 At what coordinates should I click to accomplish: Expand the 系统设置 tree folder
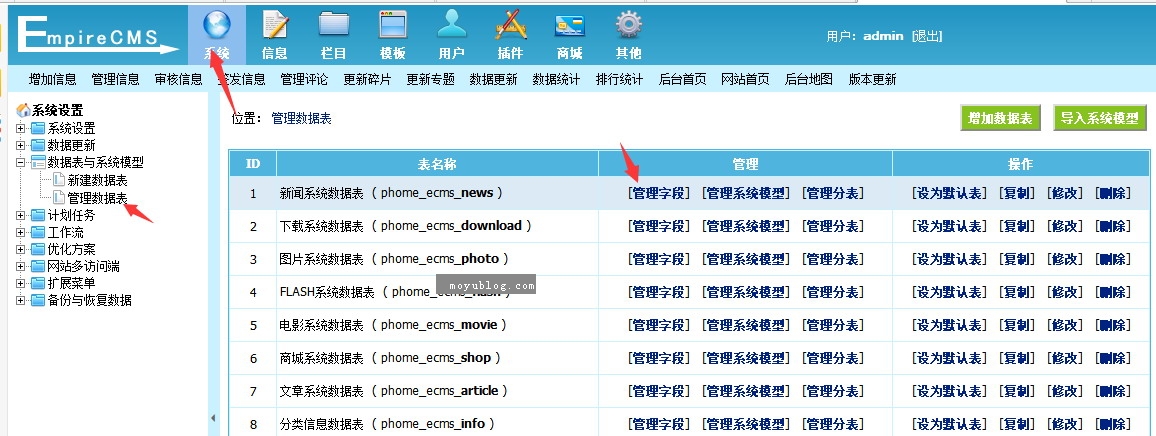tap(21, 128)
